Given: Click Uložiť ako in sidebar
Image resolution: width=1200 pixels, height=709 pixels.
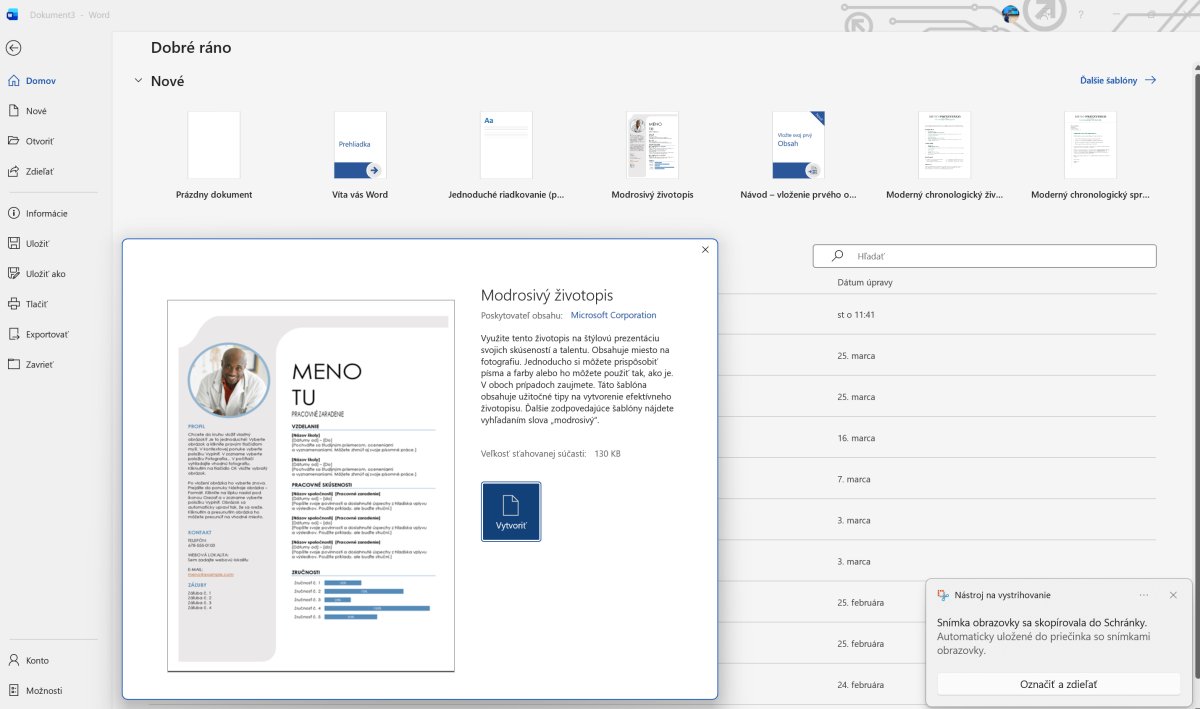Looking at the screenshot, I should [45, 273].
